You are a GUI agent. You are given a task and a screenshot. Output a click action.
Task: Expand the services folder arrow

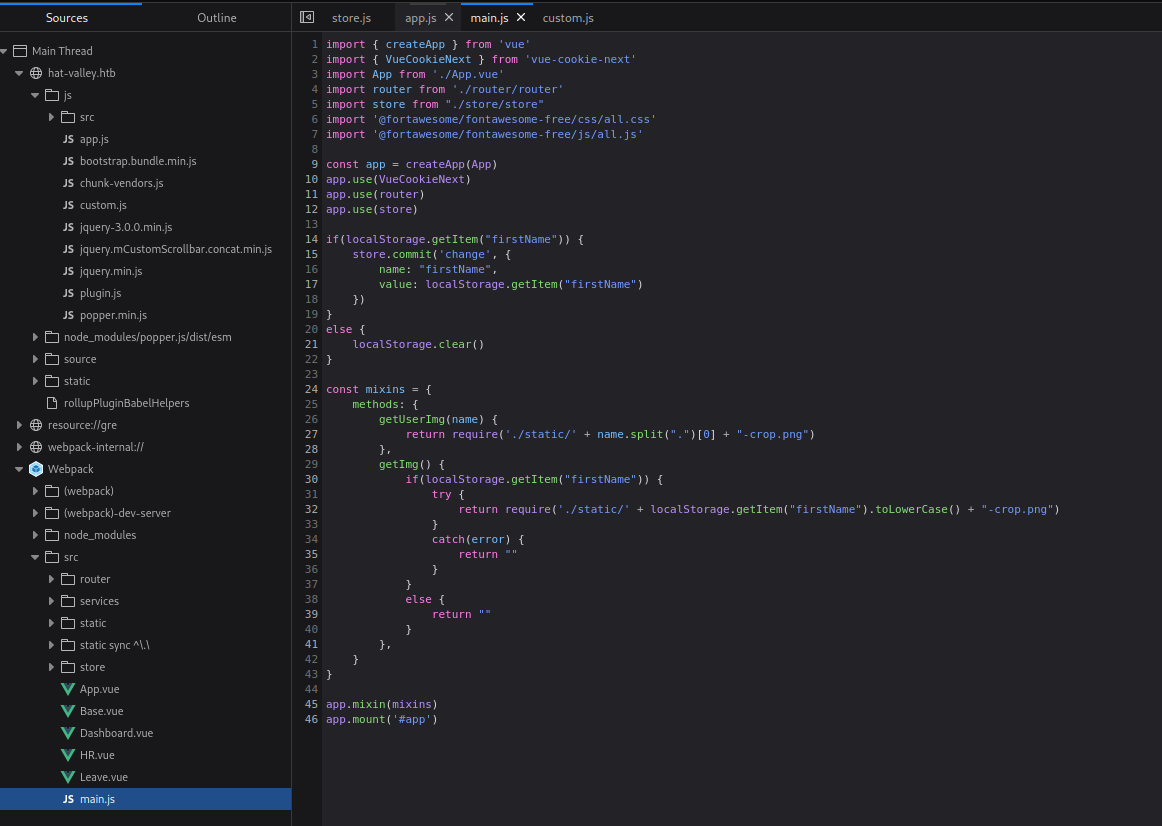52,601
